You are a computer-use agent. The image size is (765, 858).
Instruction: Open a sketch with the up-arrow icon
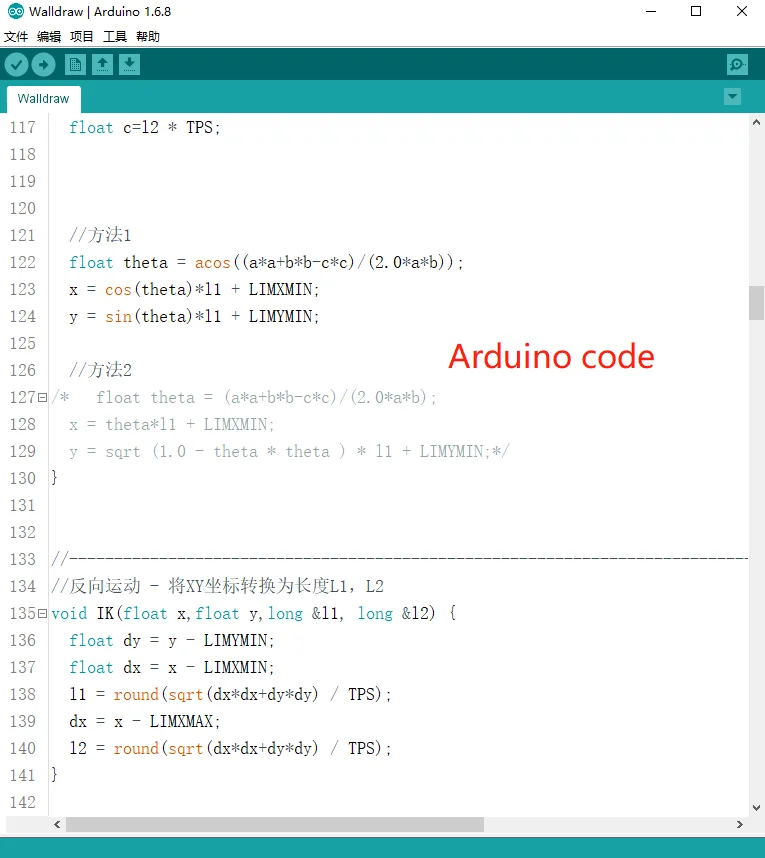point(102,65)
